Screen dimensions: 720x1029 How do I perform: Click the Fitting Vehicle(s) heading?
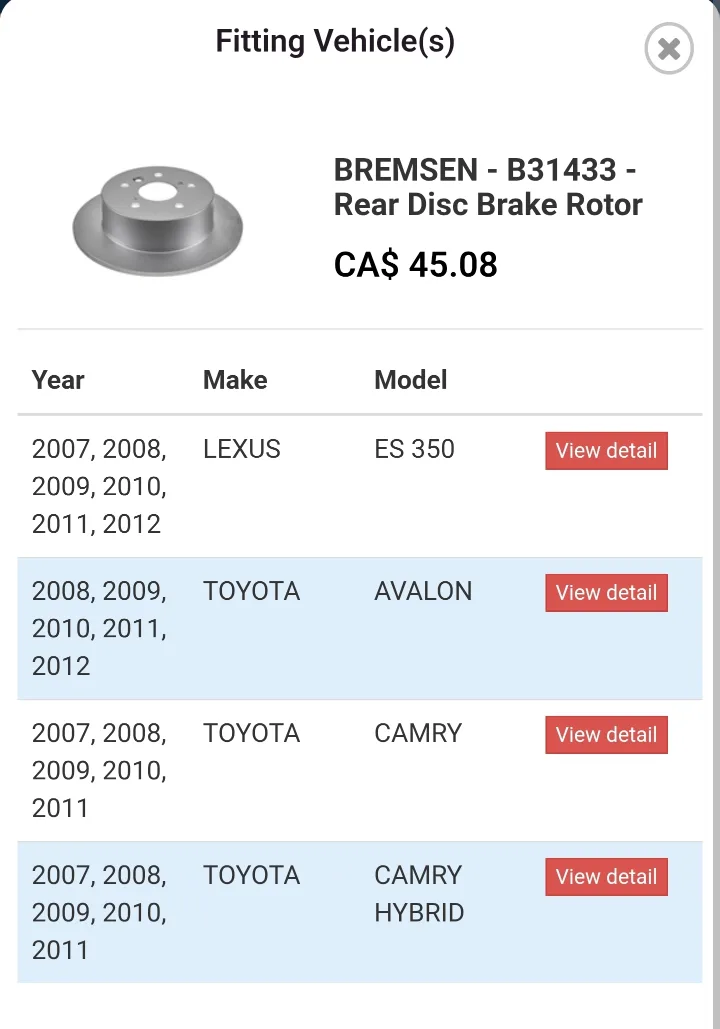tap(335, 41)
